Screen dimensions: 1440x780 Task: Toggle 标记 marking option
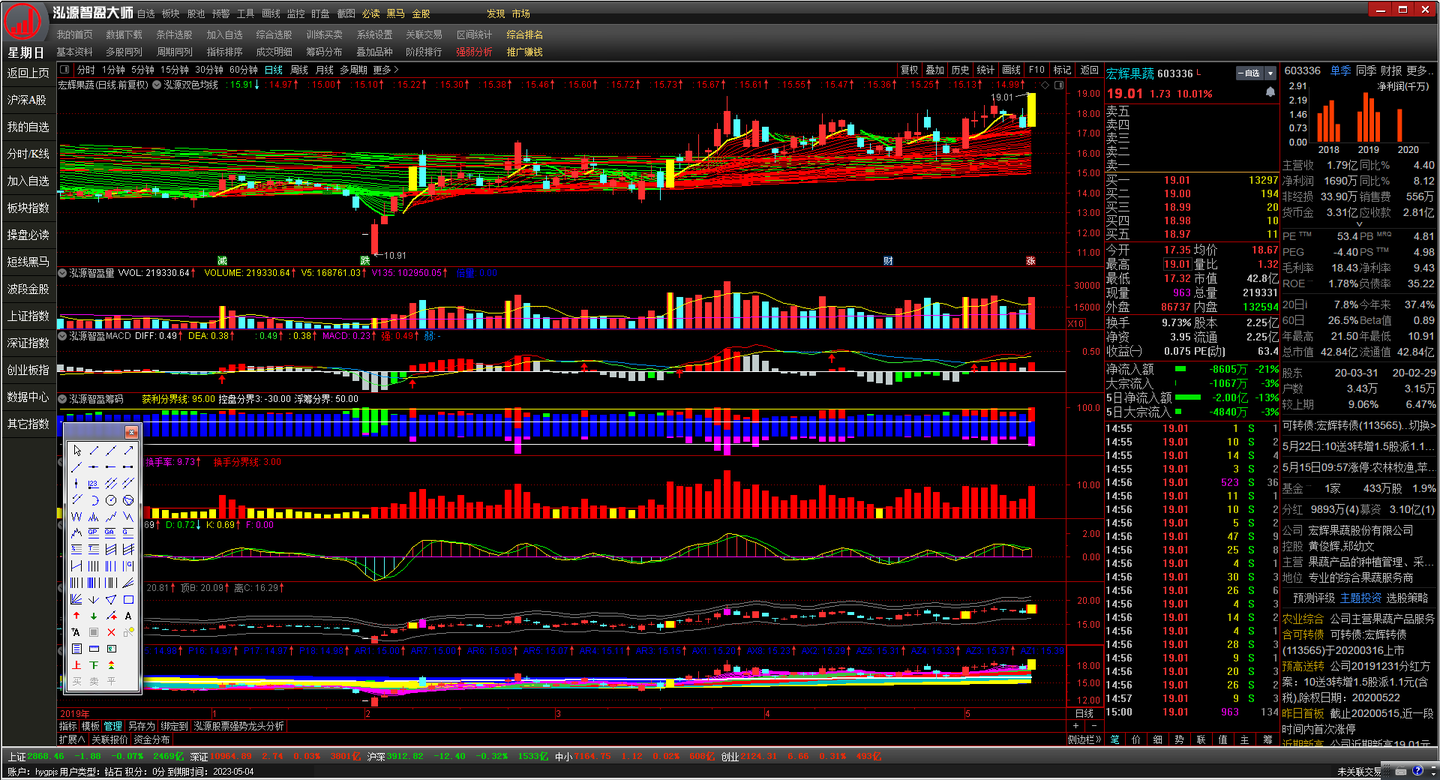1062,70
